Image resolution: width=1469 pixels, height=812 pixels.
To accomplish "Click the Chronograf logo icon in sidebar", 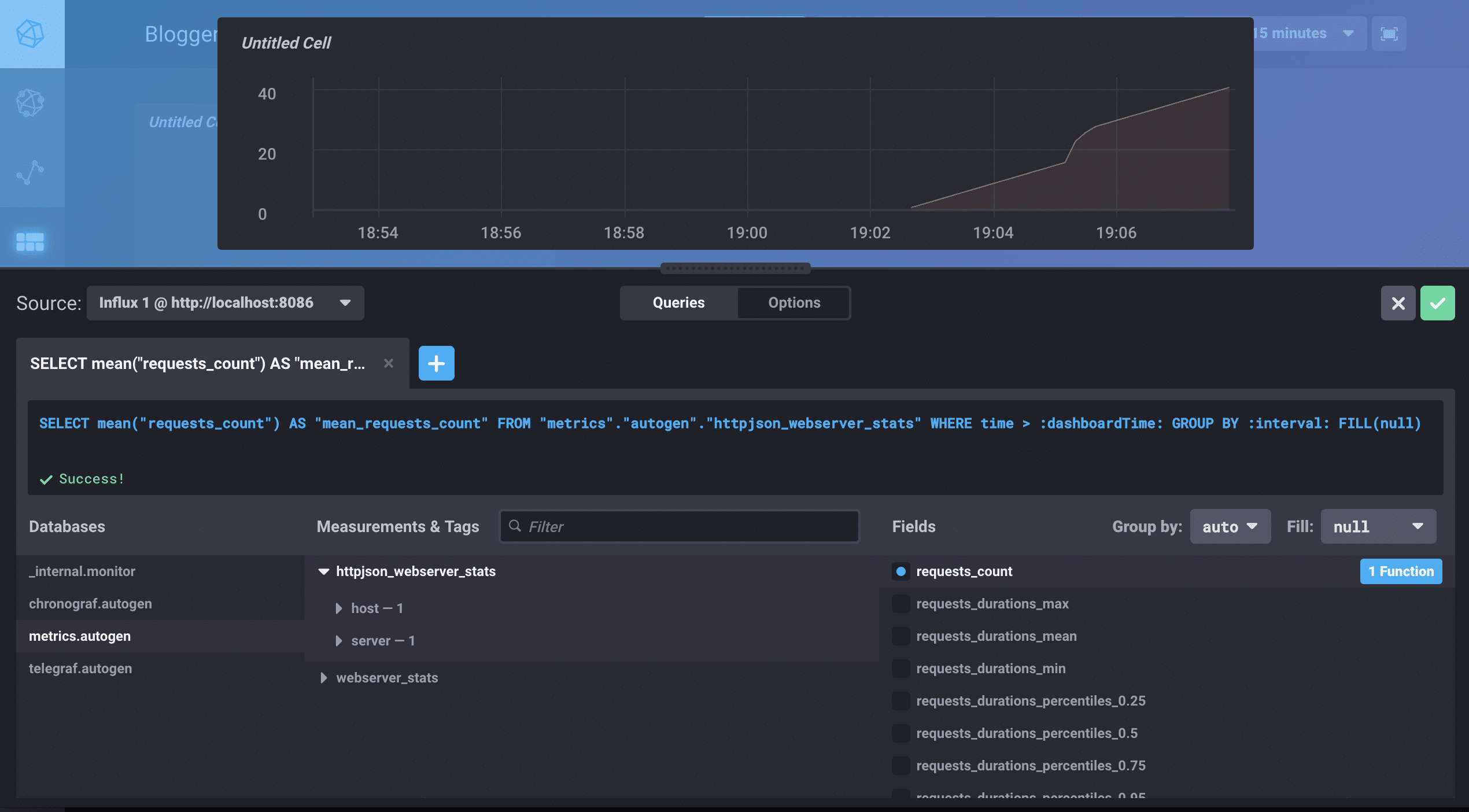I will (30, 34).
